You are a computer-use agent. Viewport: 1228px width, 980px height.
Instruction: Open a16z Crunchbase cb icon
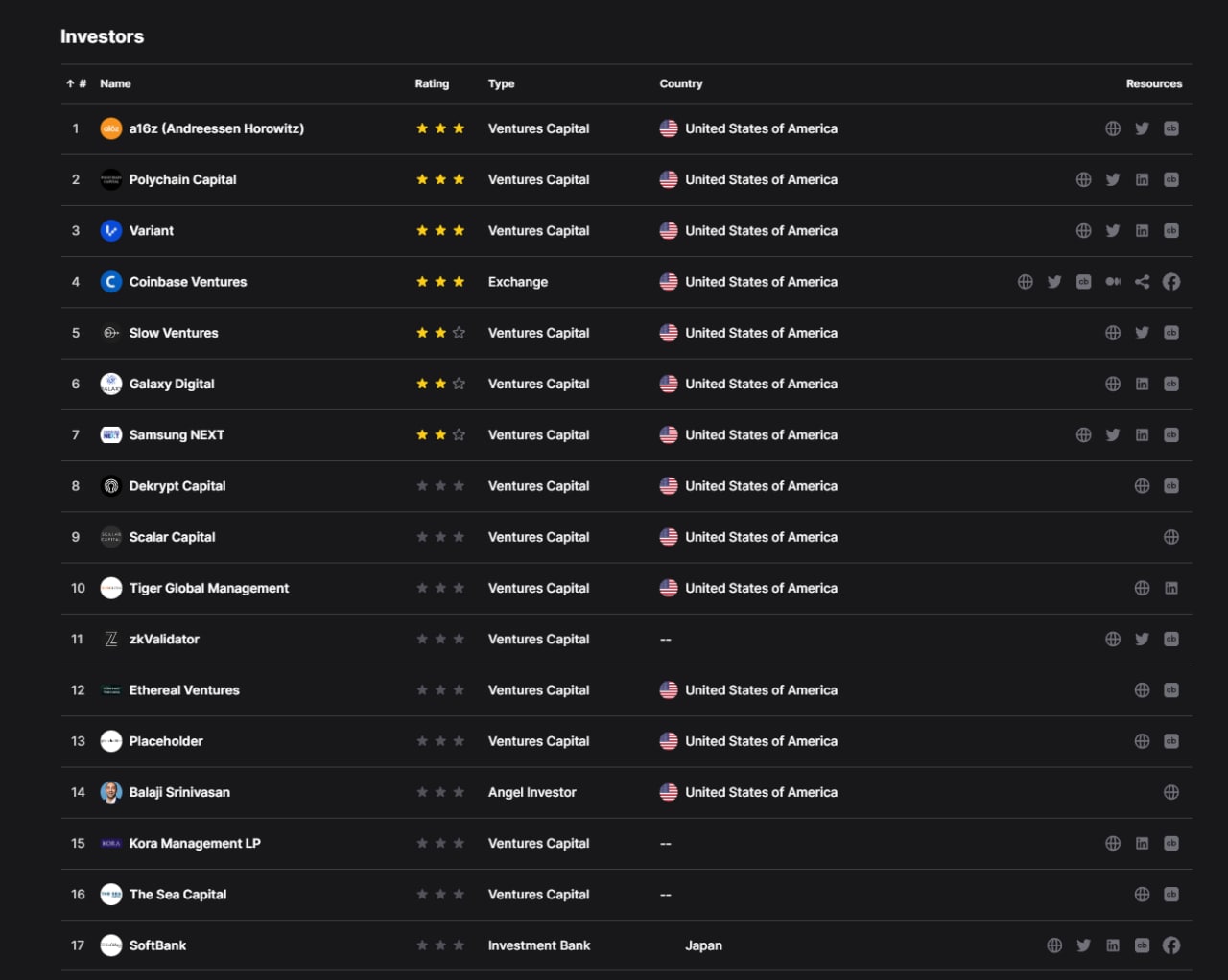(1171, 128)
